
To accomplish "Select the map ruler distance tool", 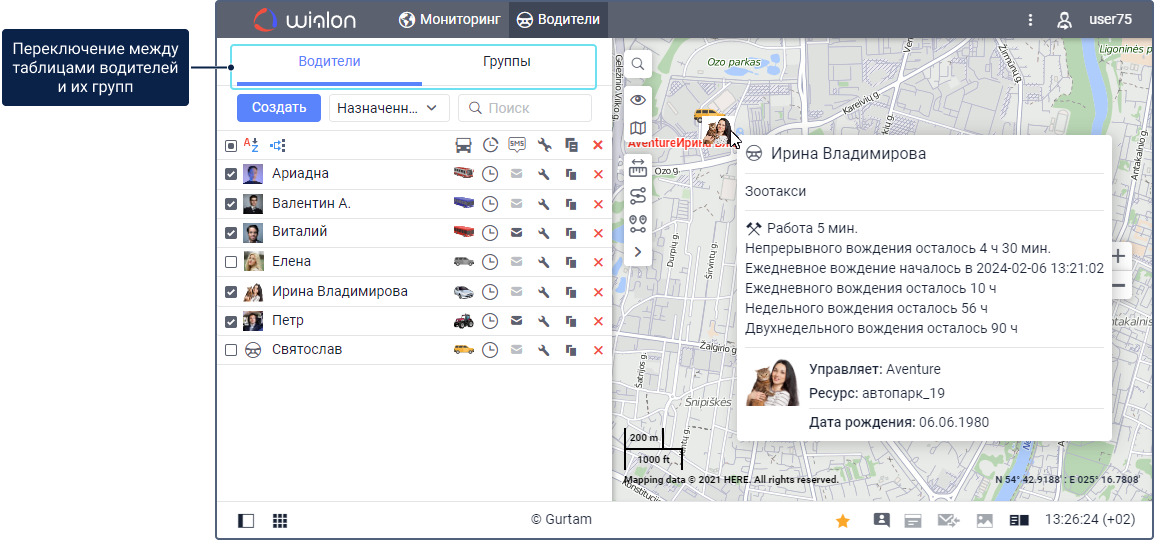I will point(637,165).
